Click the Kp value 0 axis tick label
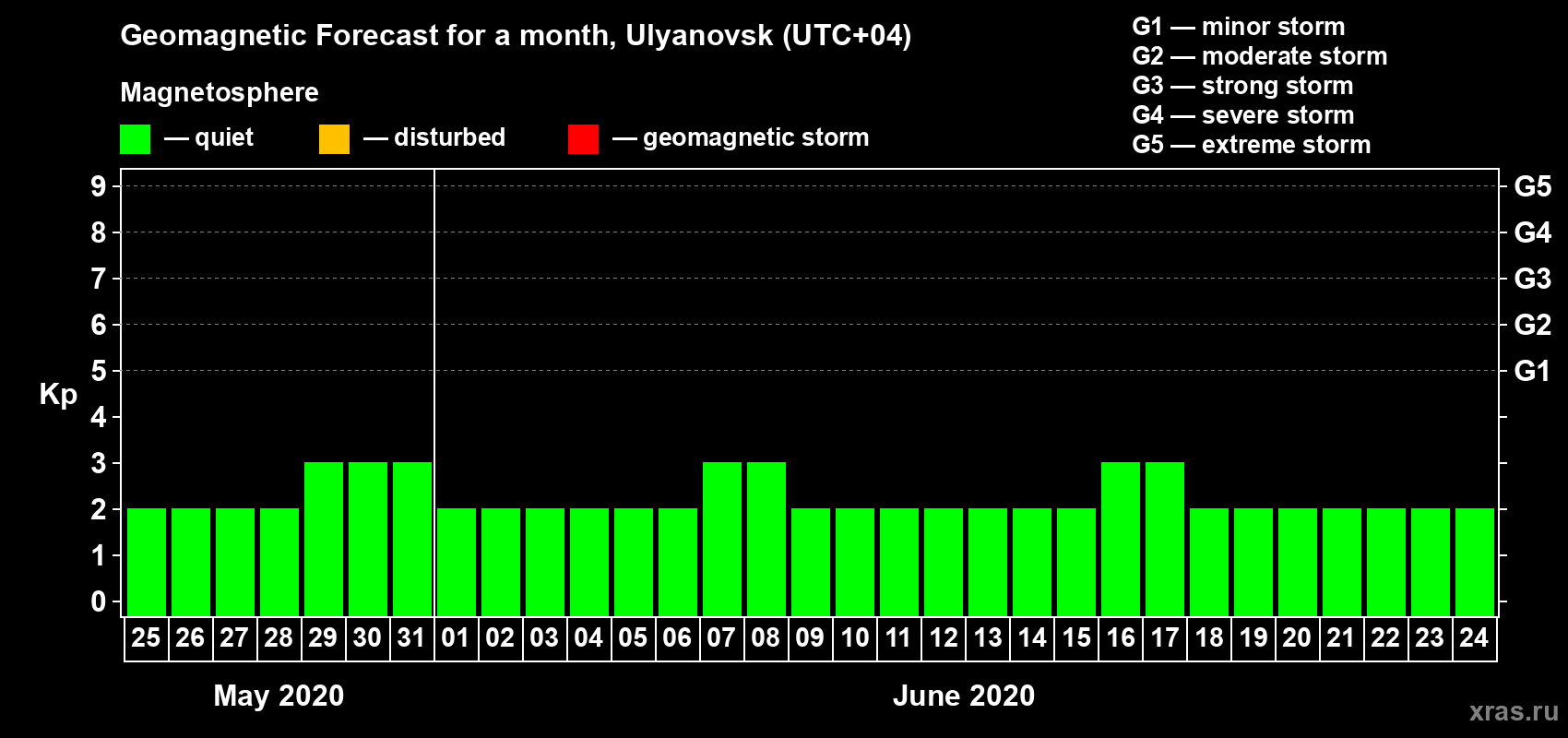Viewport: 1568px width, 738px height. pyautogui.click(x=99, y=601)
